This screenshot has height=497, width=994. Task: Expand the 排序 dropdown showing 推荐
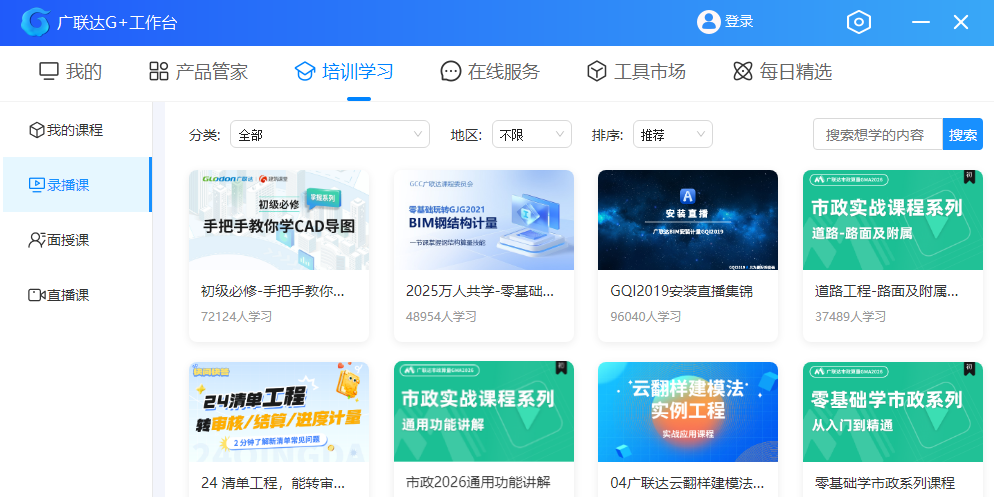pos(673,134)
